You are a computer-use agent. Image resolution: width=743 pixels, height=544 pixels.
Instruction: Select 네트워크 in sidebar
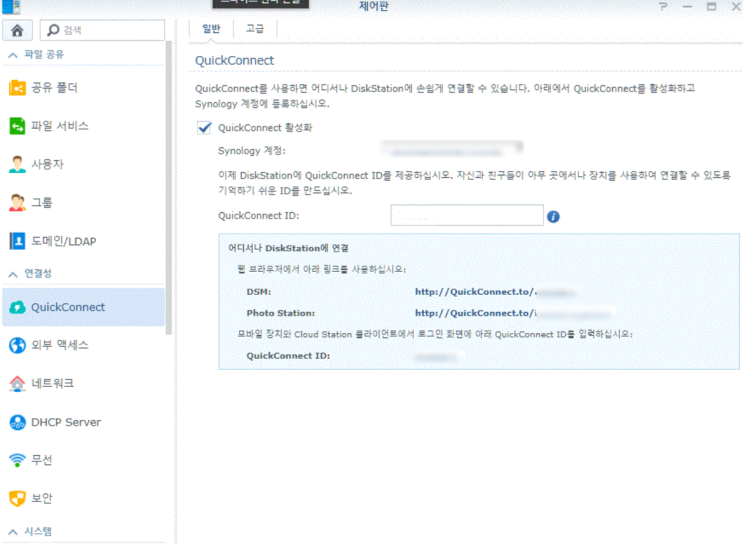83,383
